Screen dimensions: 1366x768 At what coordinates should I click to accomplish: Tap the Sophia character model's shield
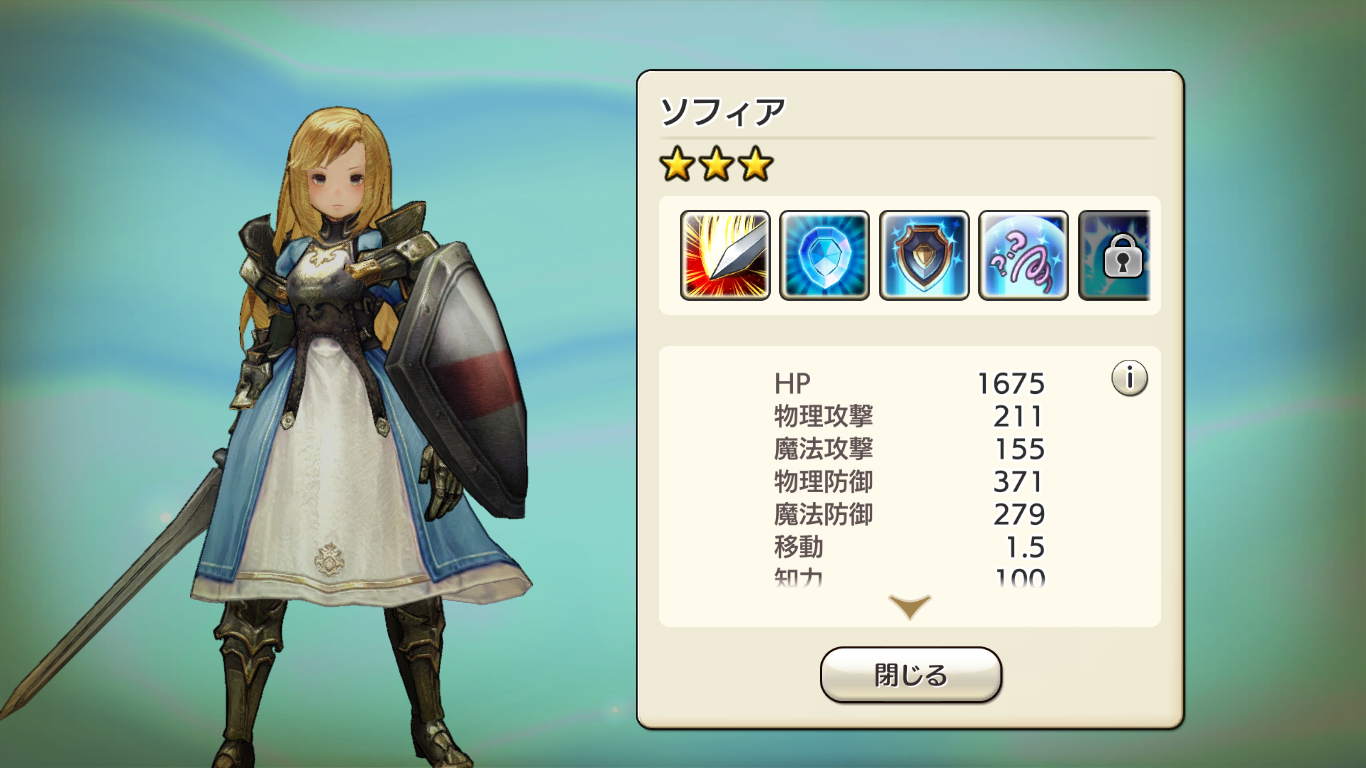(x=458, y=380)
